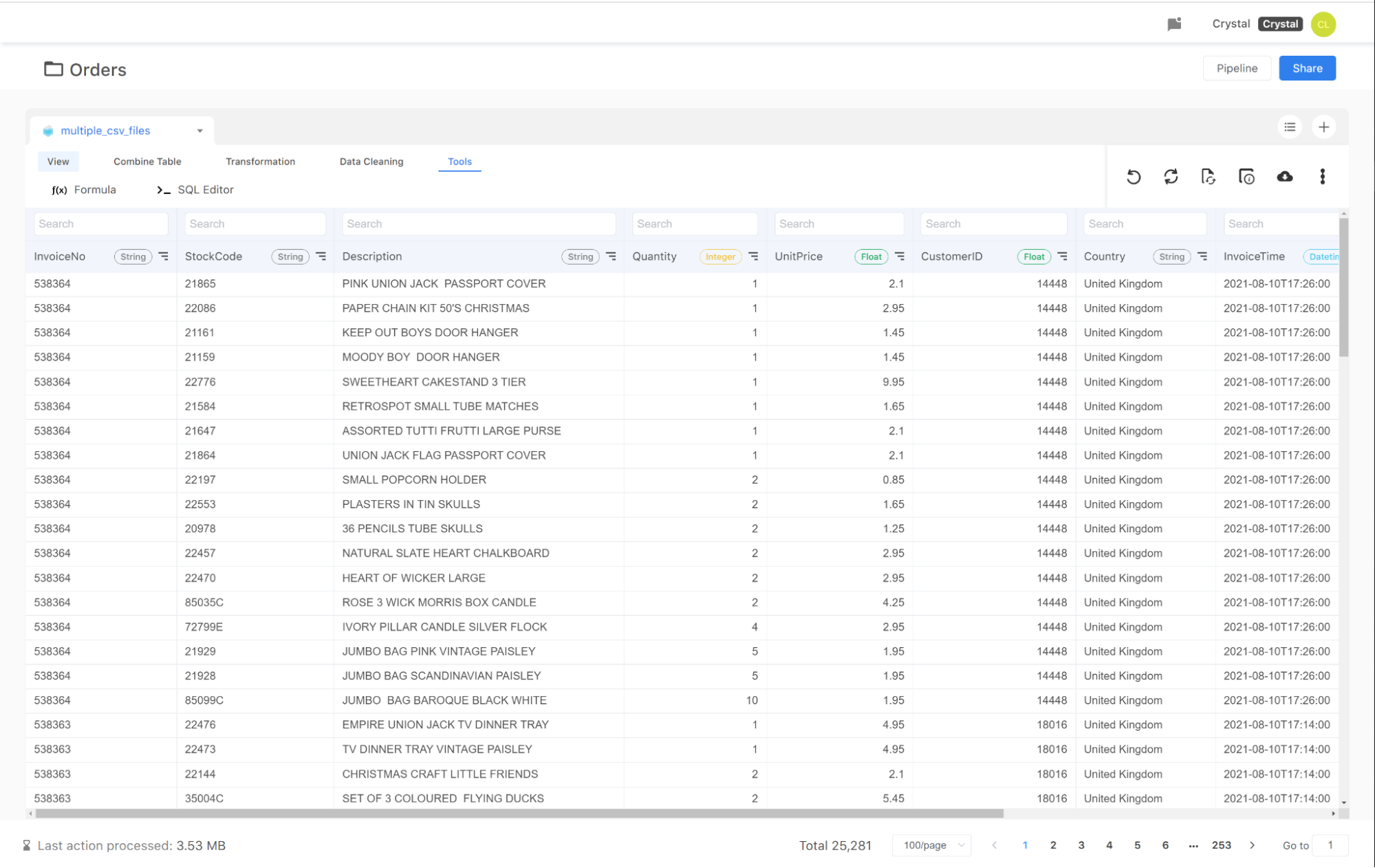Refresh the table data
Viewport: 1375px width, 868px height.
pyautogui.click(x=1171, y=177)
